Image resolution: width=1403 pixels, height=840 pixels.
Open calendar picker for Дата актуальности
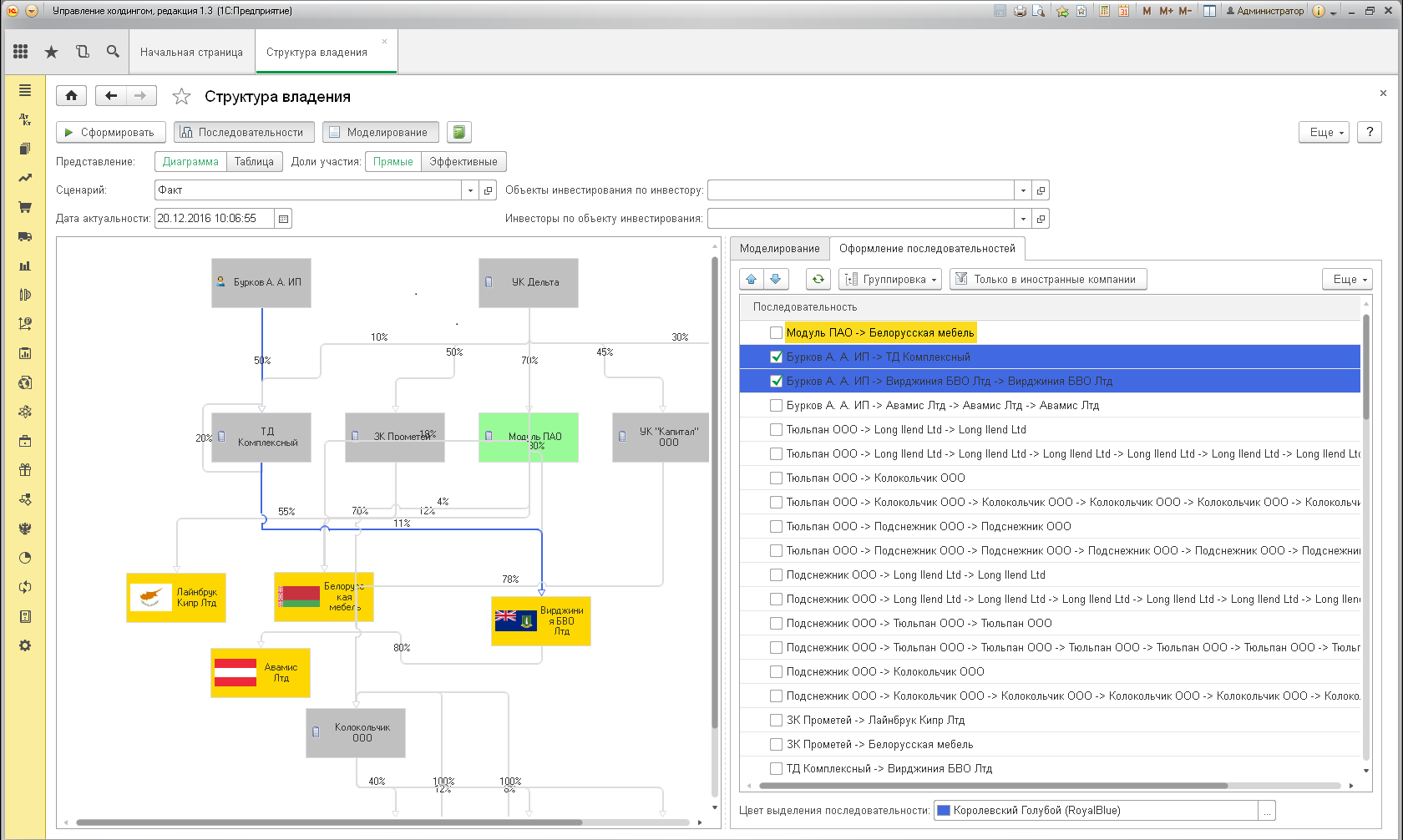pyautogui.click(x=283, y=219)
